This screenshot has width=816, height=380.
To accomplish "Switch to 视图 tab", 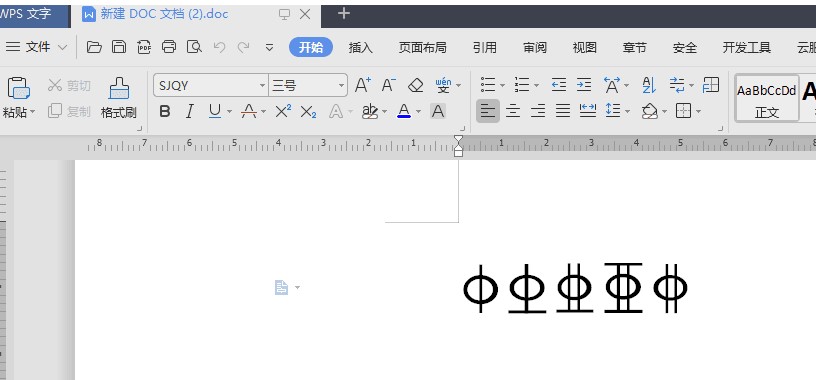I will coord(584,47).
